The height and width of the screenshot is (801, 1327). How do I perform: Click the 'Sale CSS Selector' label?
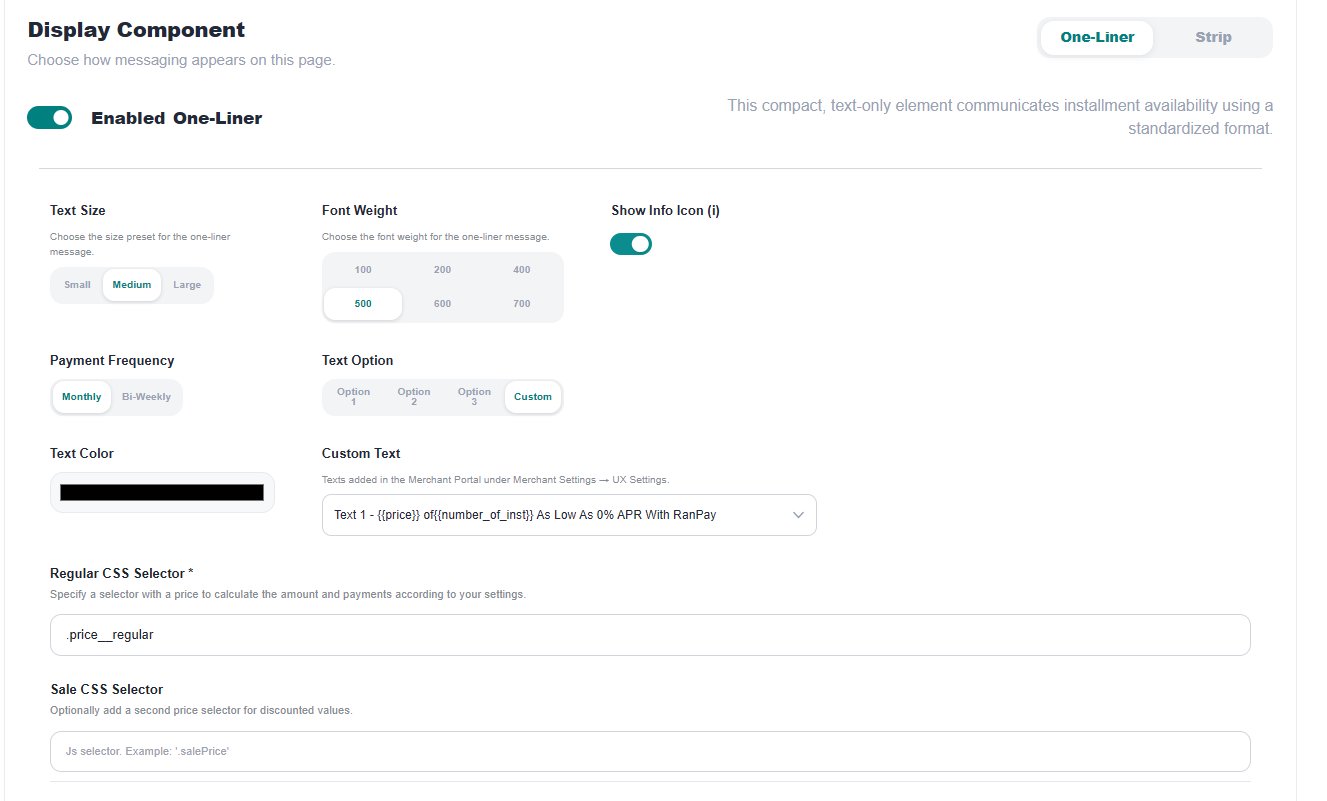[x=107, y=690]
